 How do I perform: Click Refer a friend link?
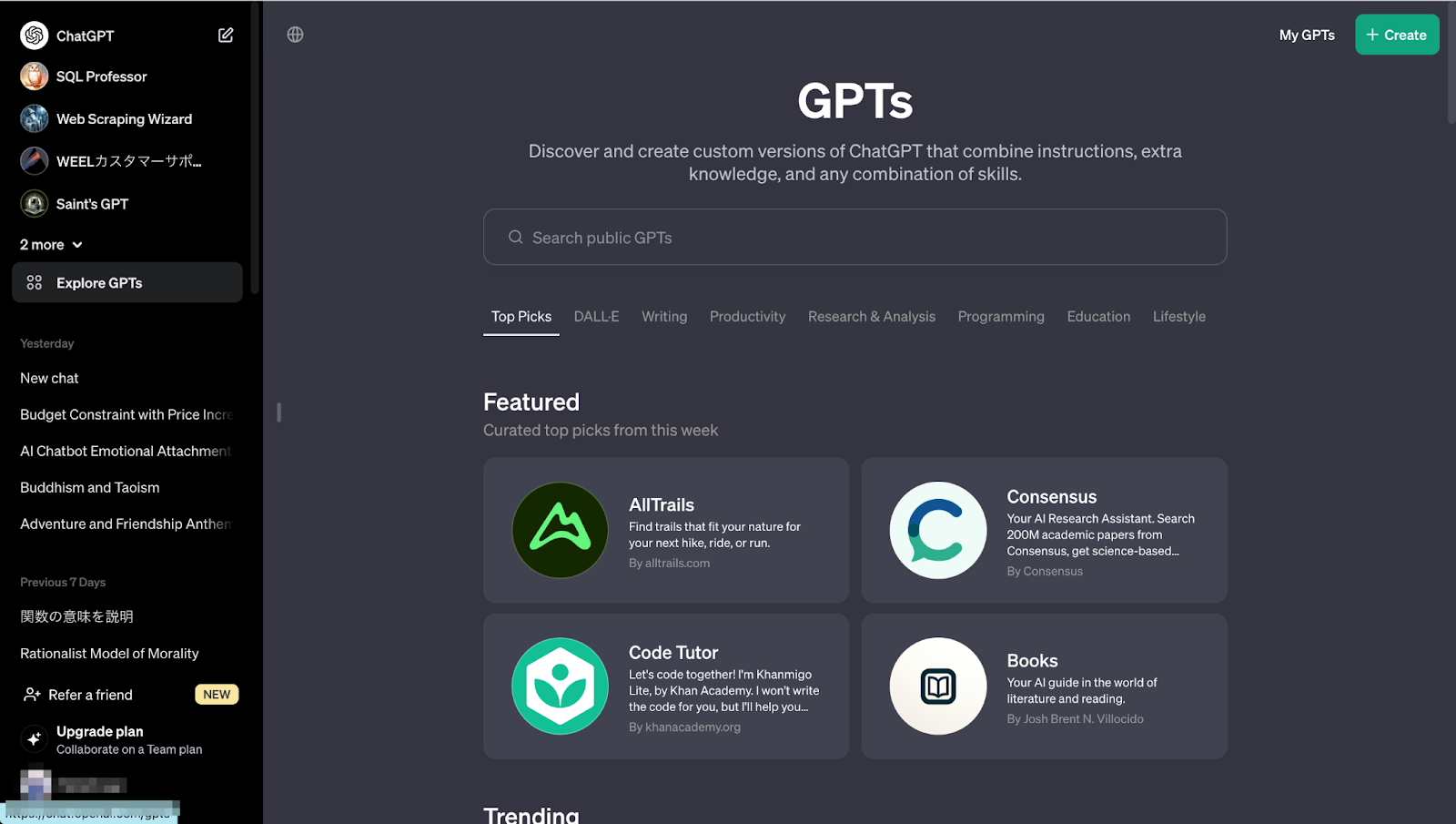tap(90, 695)
